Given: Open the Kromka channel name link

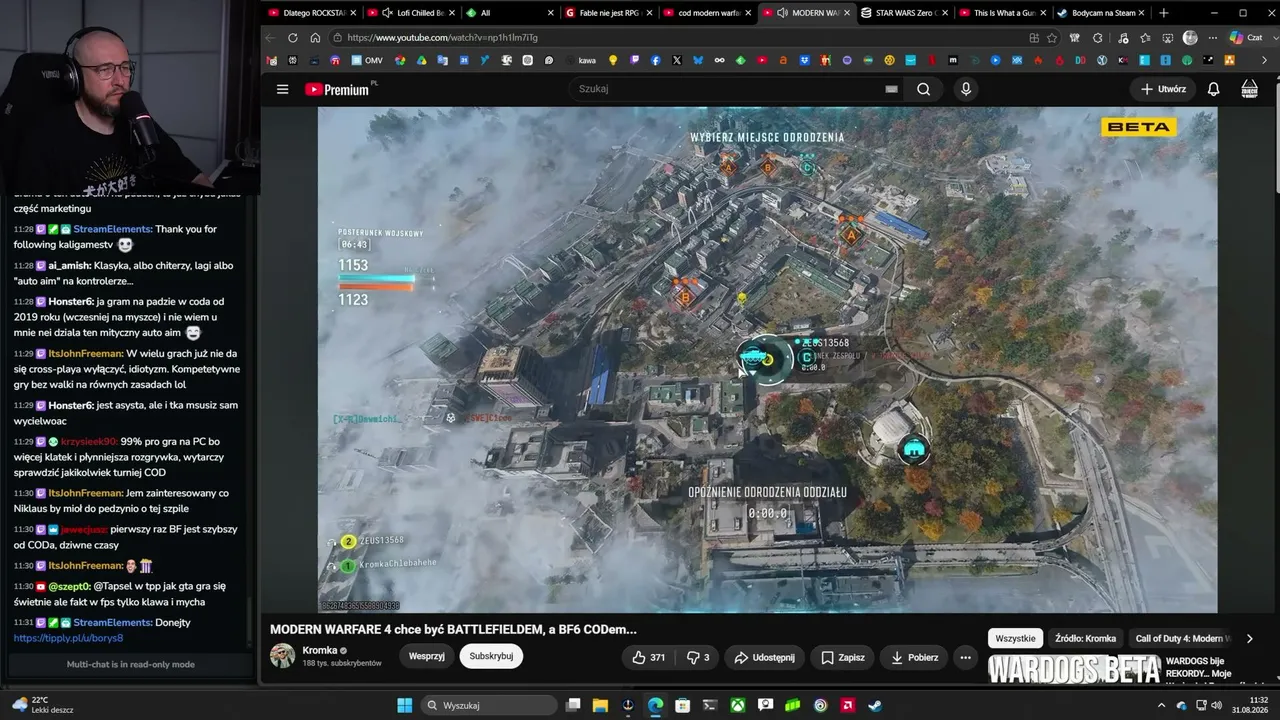Looking at the screenshot, I should (x=320, y=650).
